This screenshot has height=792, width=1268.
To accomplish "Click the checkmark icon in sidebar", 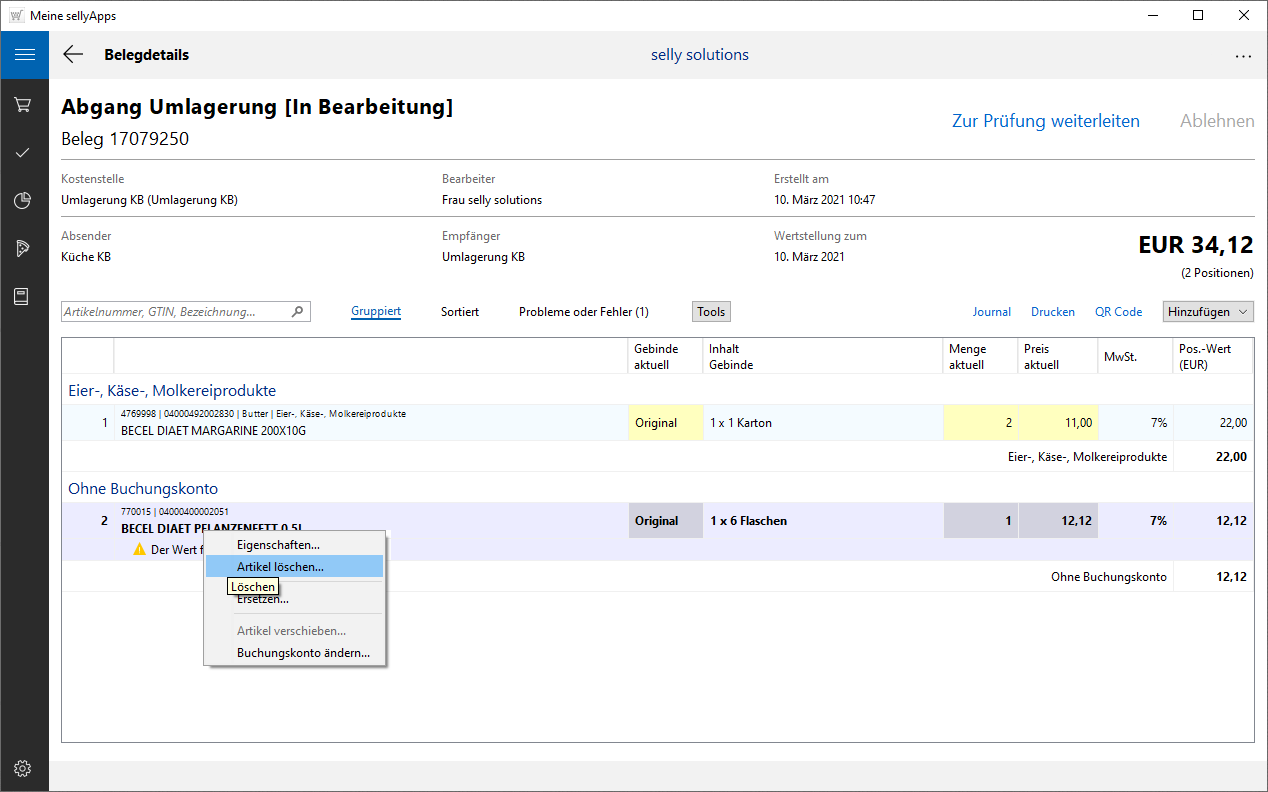I will pos(23,153).
